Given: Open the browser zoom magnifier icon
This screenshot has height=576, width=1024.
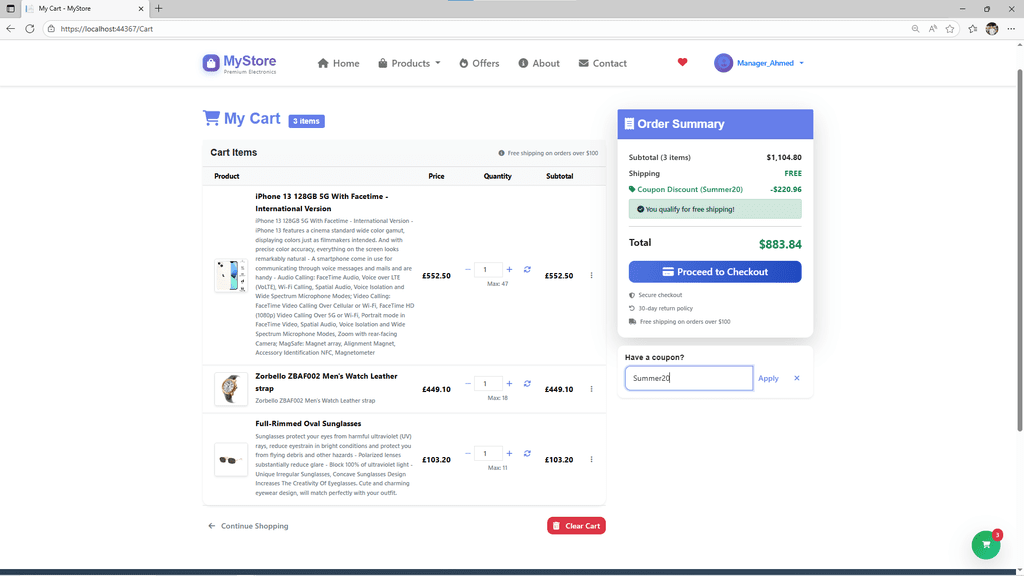Looking at the screenshot, I should click(x=916, y=29).
